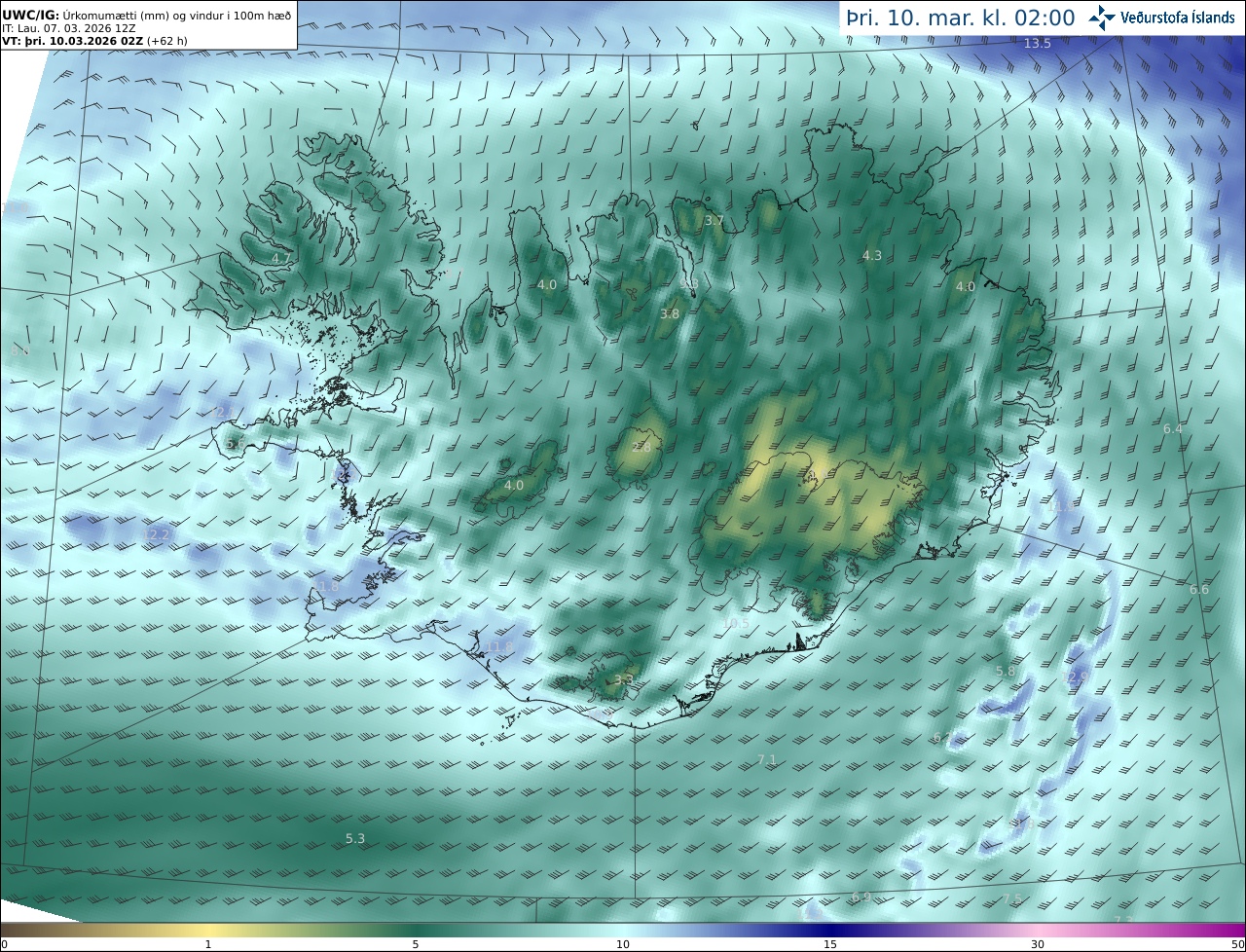Click the '30' tick label on the color scale
The image size is (1246, 952).
pyautogui.click(x=1038, y=944)
